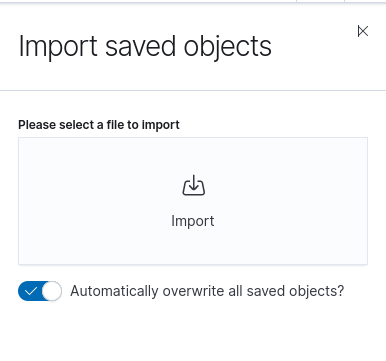Dismiss flyout using the cross icon

(363, 31)
